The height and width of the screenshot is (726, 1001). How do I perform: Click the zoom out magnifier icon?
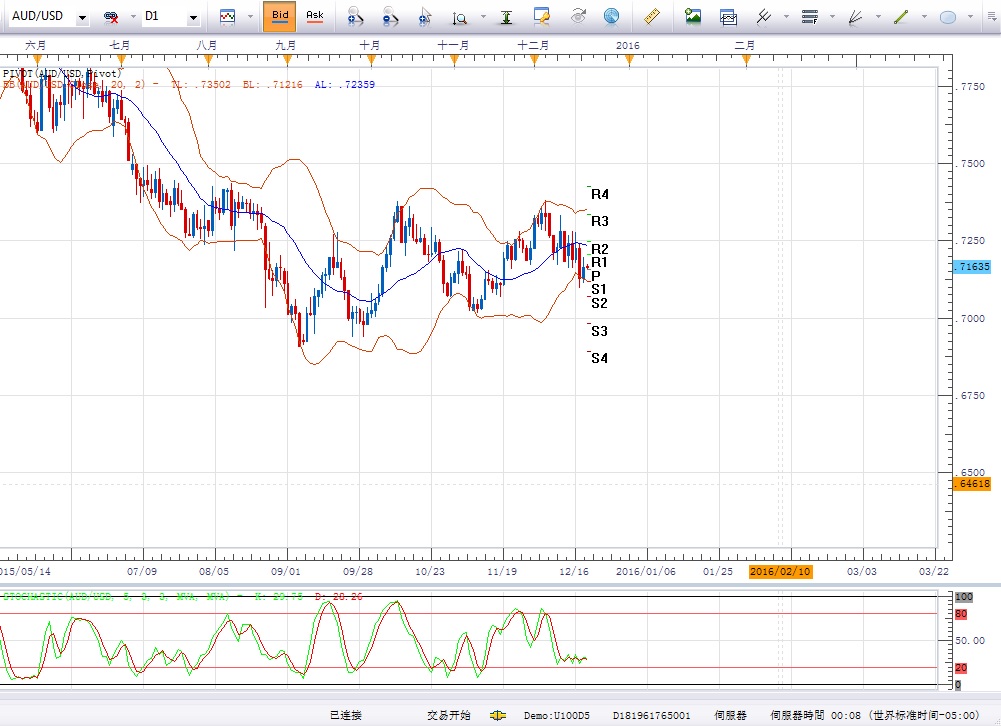[390, 16]
